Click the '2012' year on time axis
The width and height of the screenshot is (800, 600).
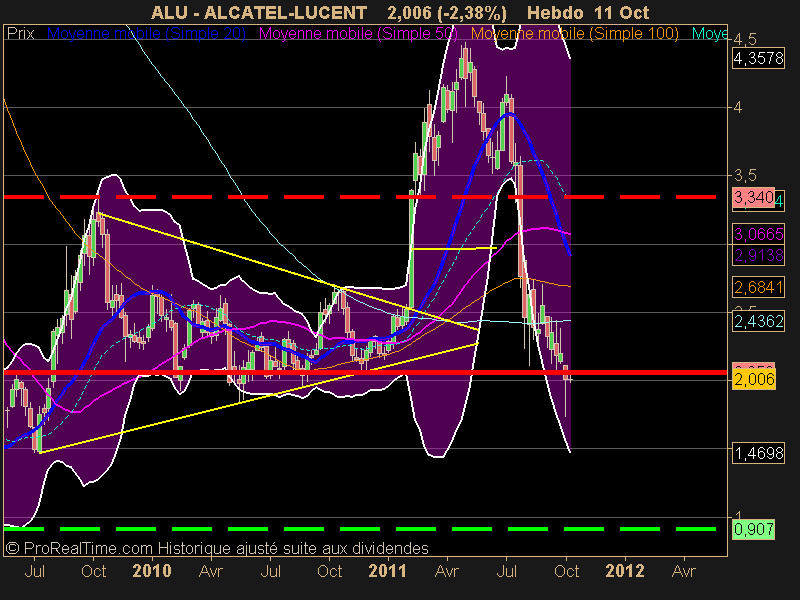point(624,571)
